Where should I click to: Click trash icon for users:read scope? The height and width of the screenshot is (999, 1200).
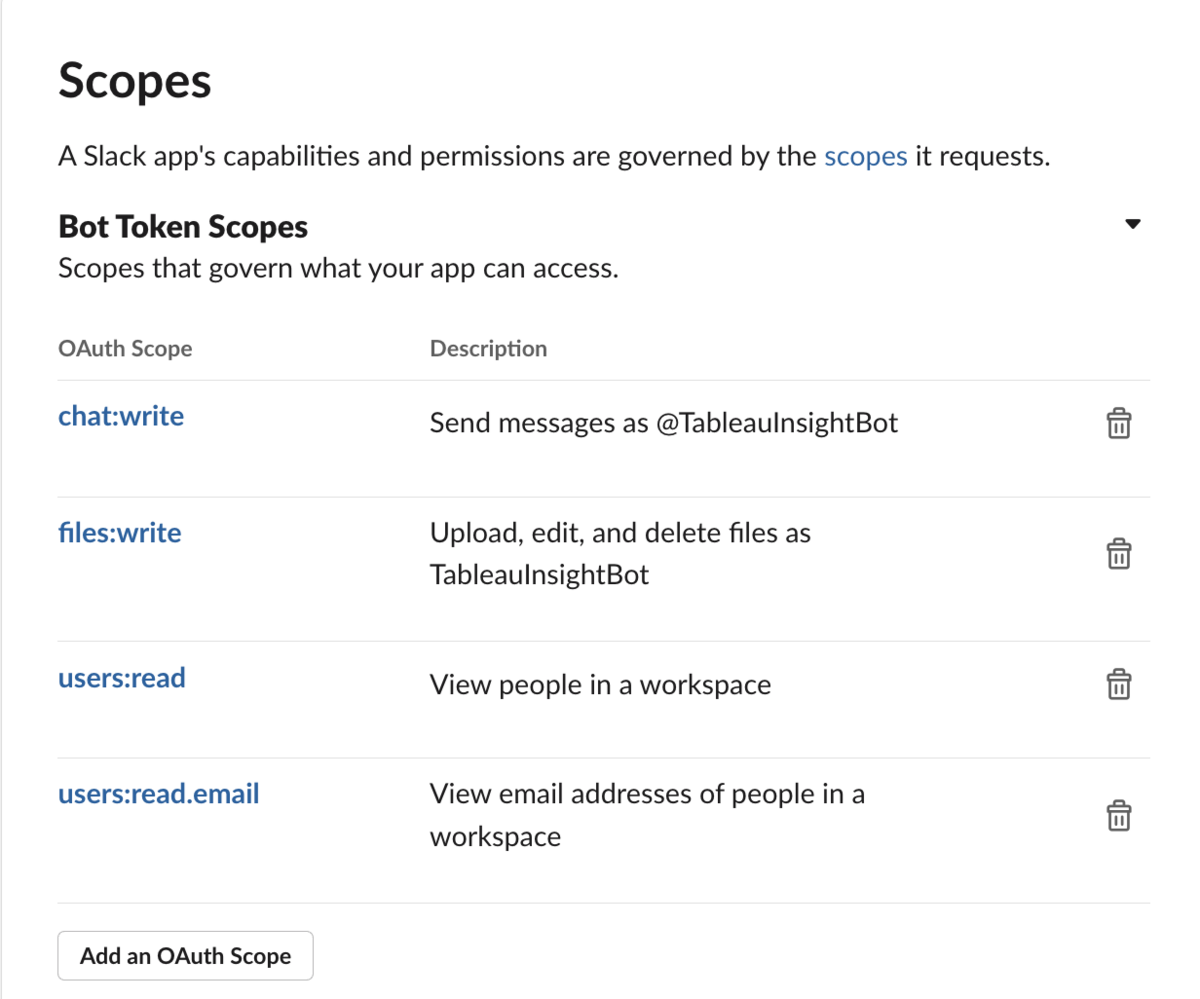pyautogui.click(x=1118, y=685)
